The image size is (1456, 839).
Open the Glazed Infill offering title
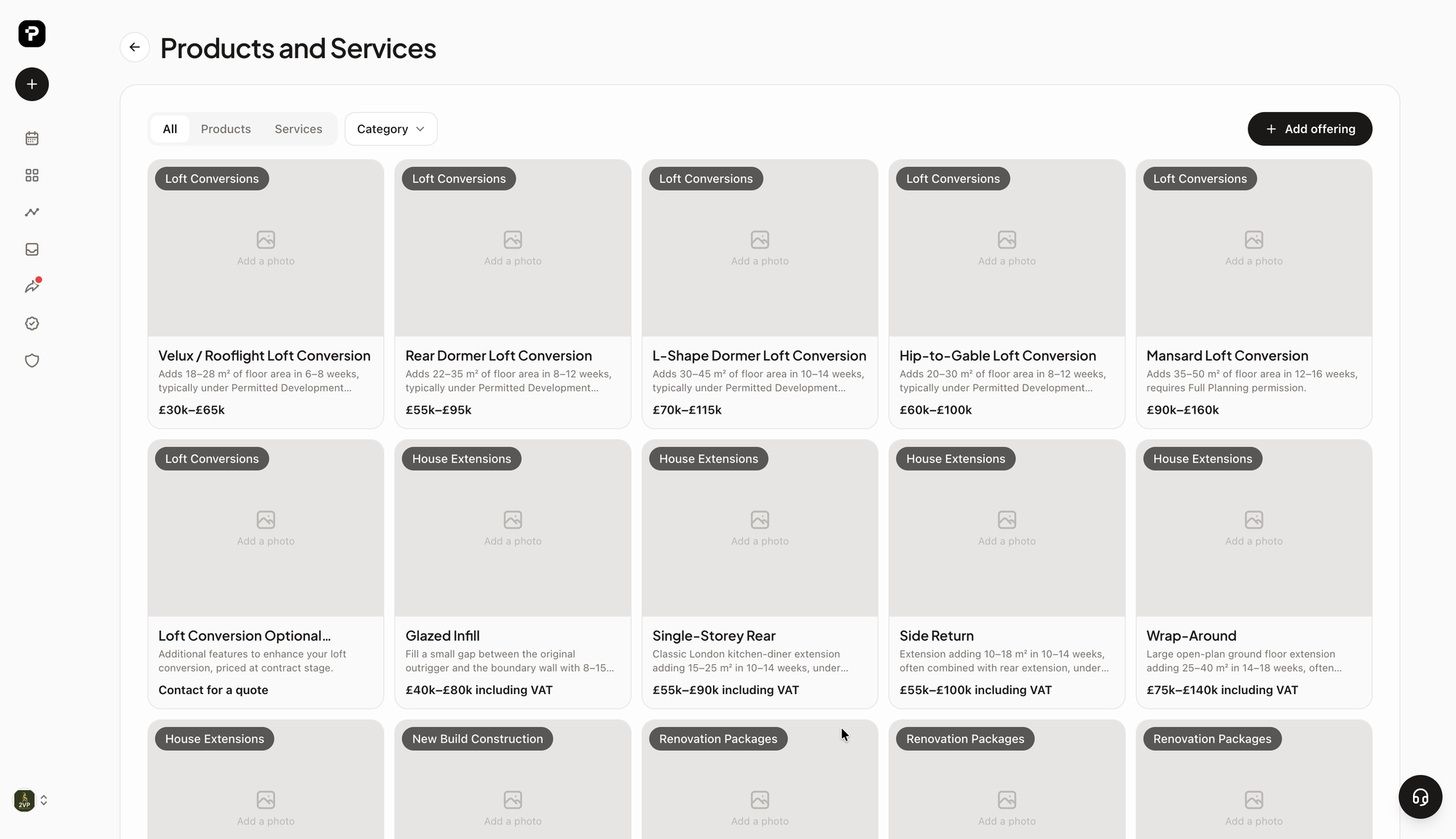[x=442, y=636]
